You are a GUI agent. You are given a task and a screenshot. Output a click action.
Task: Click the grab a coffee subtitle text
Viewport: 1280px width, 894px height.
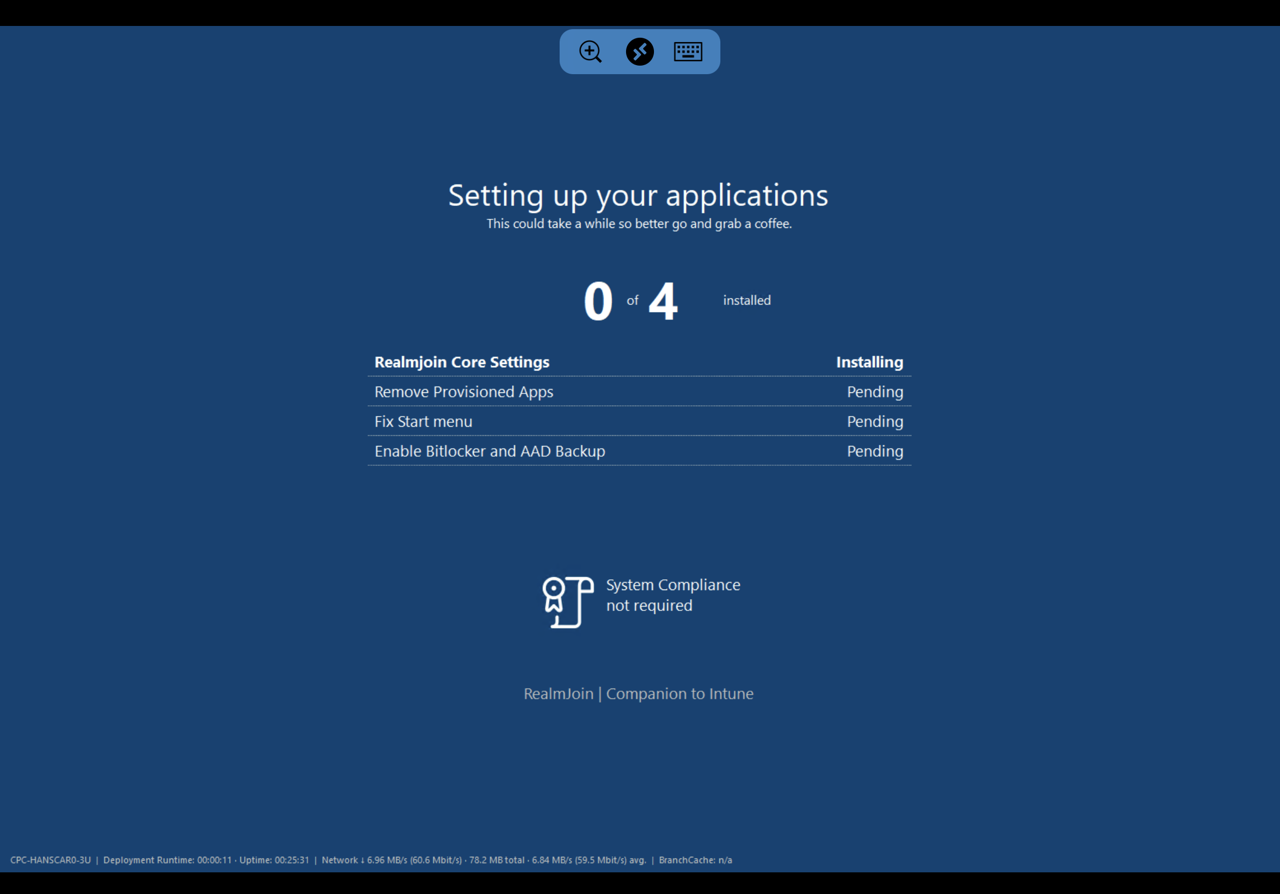click(x=639, y=224)
